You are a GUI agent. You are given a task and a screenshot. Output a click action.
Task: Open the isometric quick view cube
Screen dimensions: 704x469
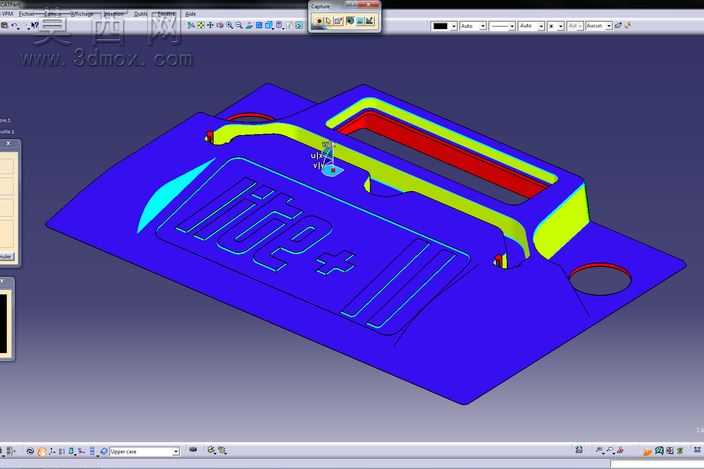point(269,26)
